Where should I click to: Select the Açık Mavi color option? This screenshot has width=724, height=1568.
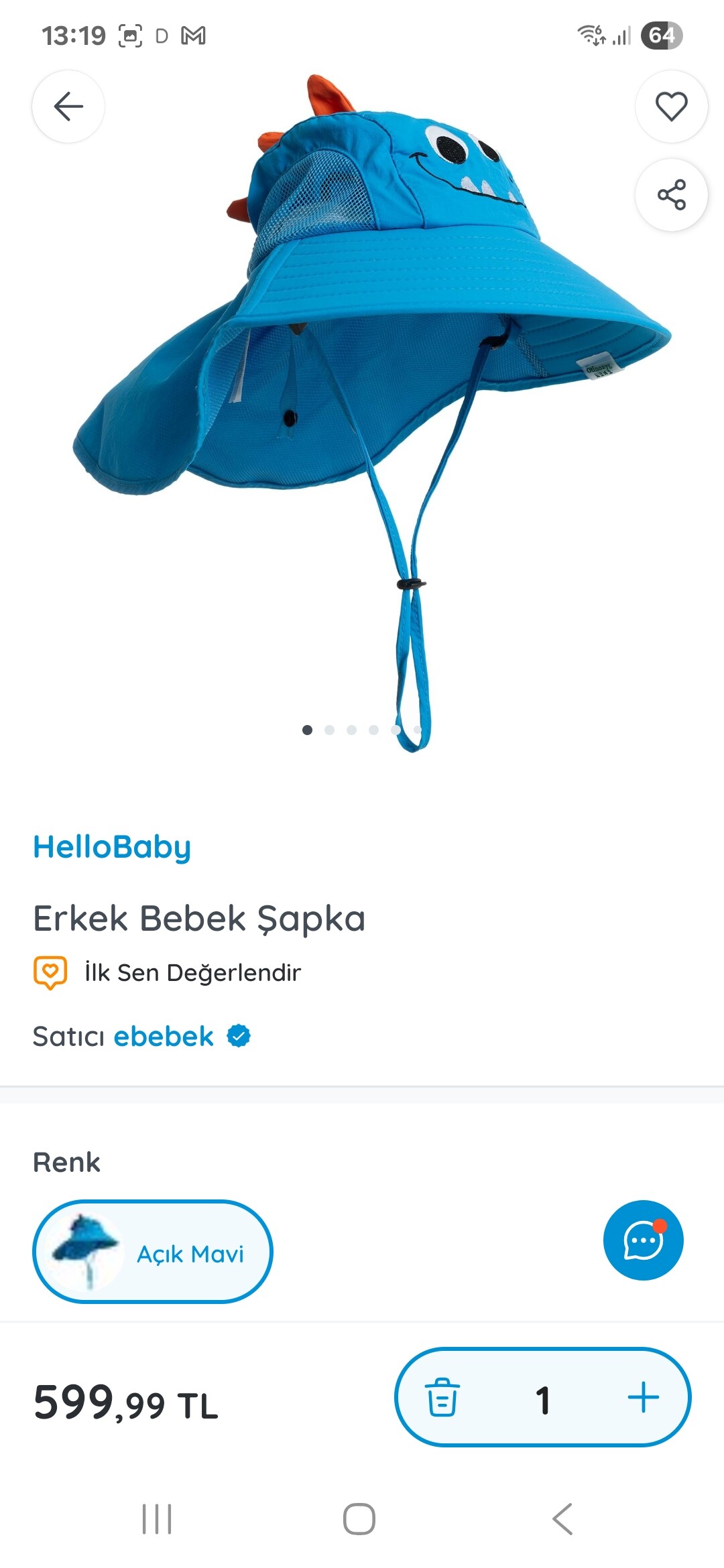click(x=153, y=1252)
